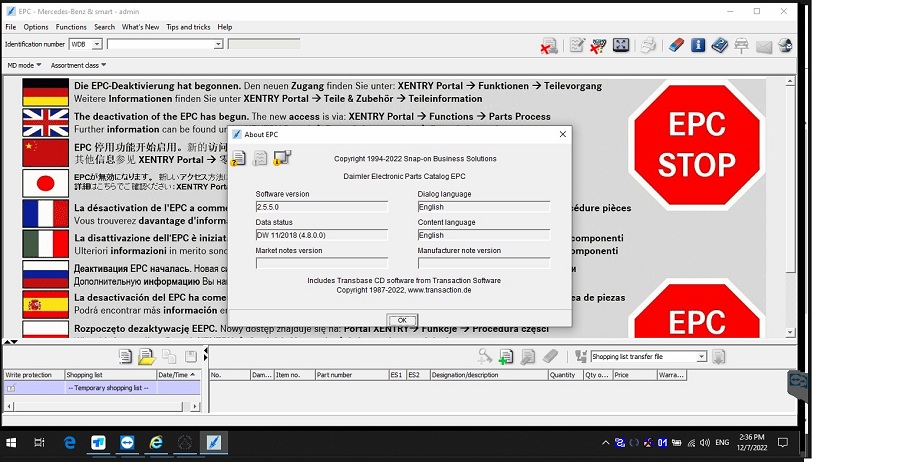
Task: Open the Help menu
Action: 224,27
